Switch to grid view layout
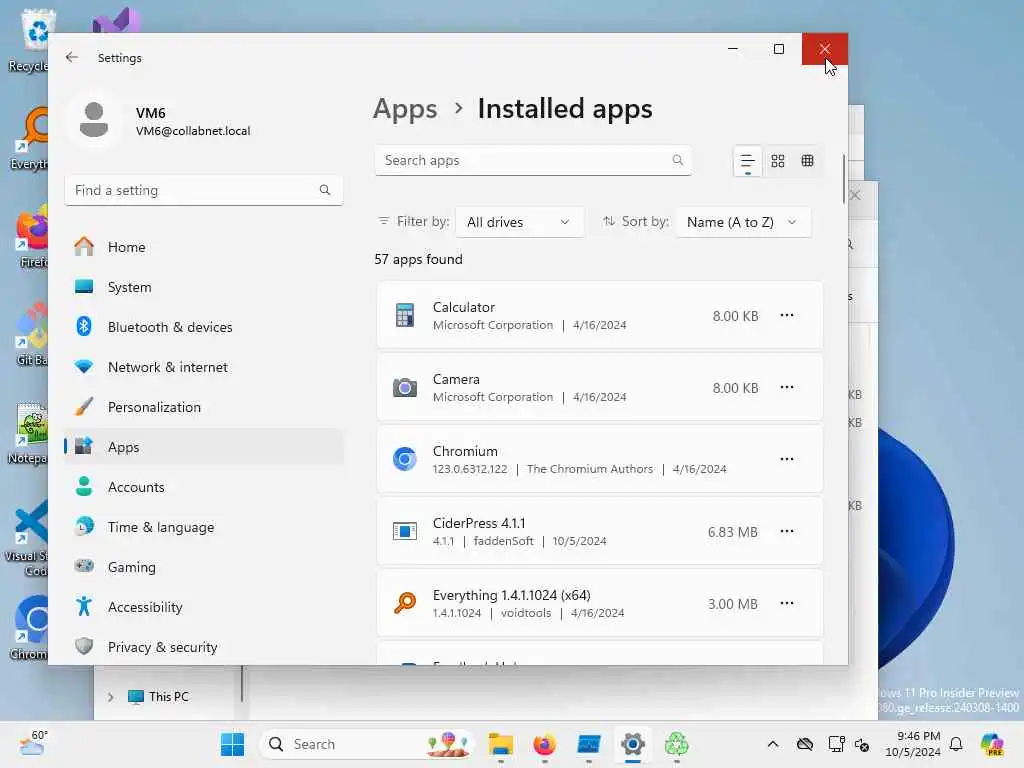This screenshot has width=1024, height=768. coord(778,161)
